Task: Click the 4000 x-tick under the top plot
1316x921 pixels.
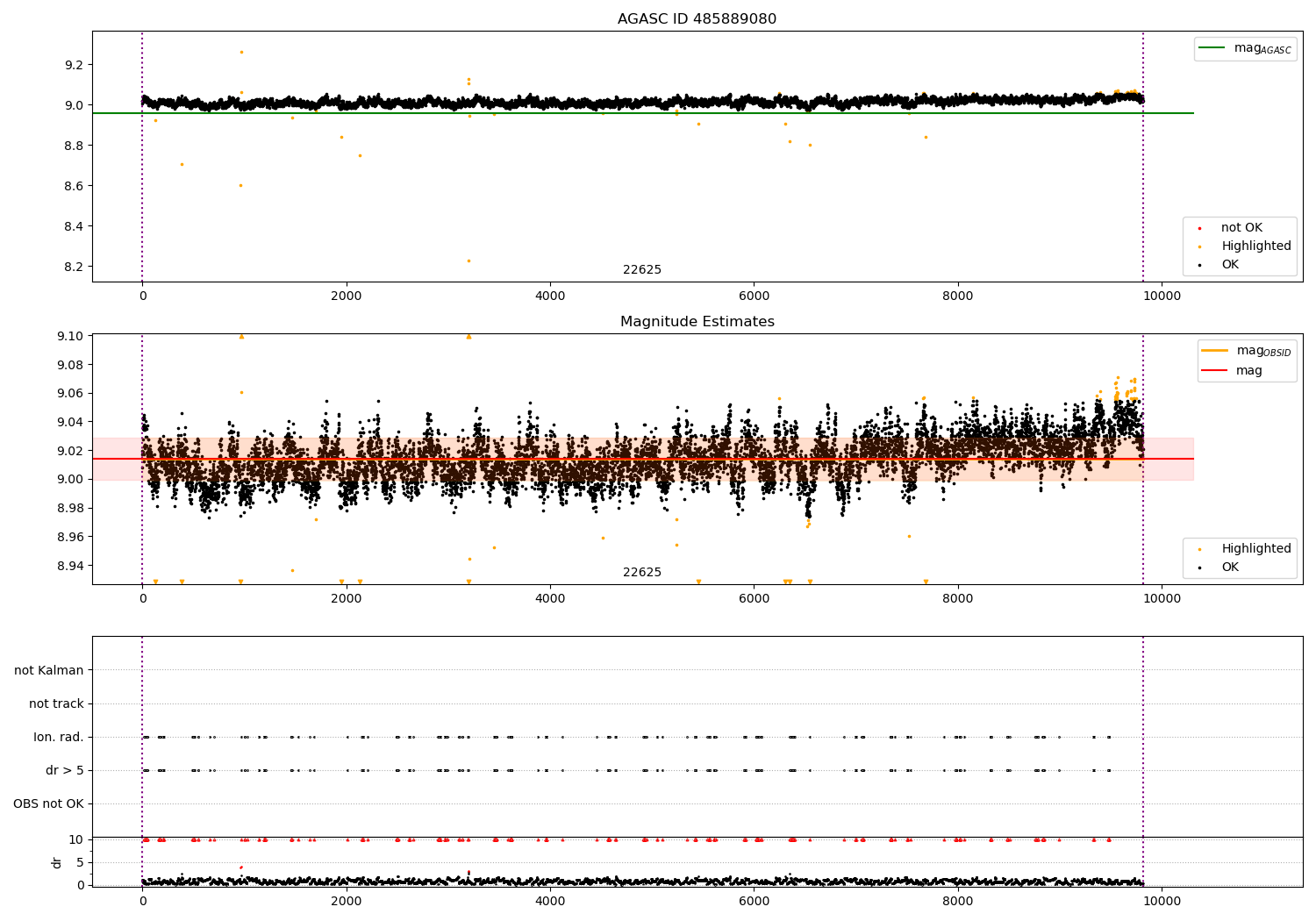Action: point(550,296)
